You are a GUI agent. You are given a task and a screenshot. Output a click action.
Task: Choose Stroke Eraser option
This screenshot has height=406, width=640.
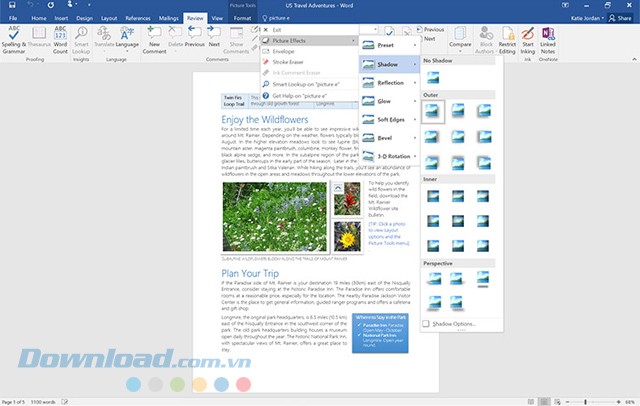point(309,62)
